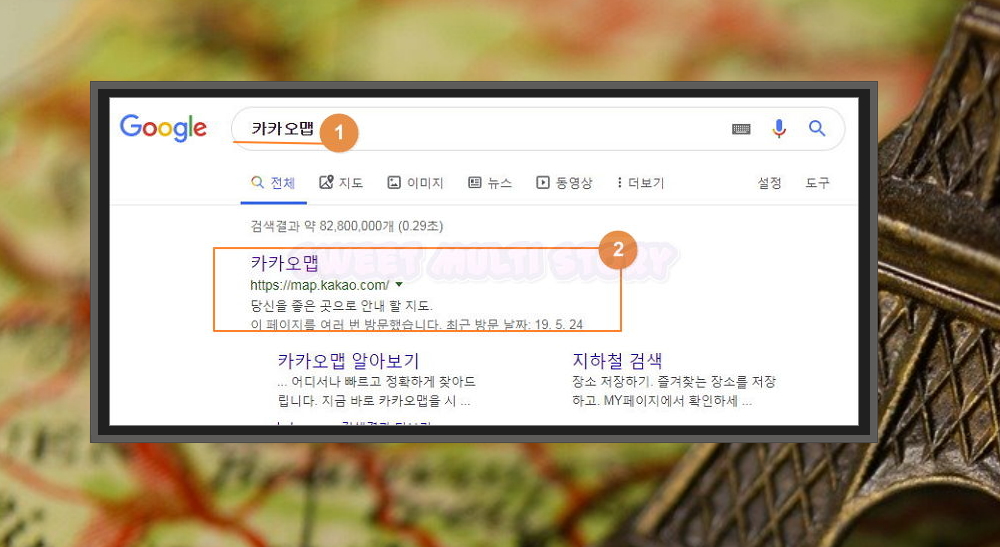Open 설정 menu

(x=769, y=183)
